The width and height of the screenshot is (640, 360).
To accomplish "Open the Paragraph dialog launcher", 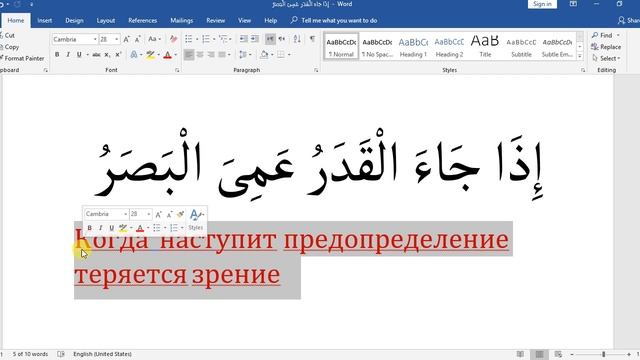I will (x=316, y=70).
